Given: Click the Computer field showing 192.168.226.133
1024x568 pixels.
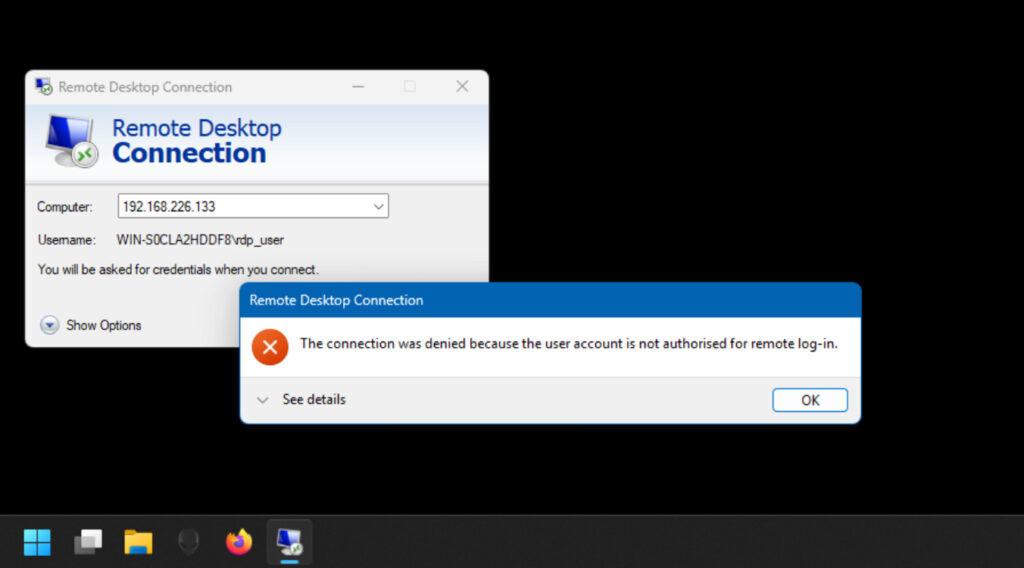Looking at the screenshot, I should 243,207.
